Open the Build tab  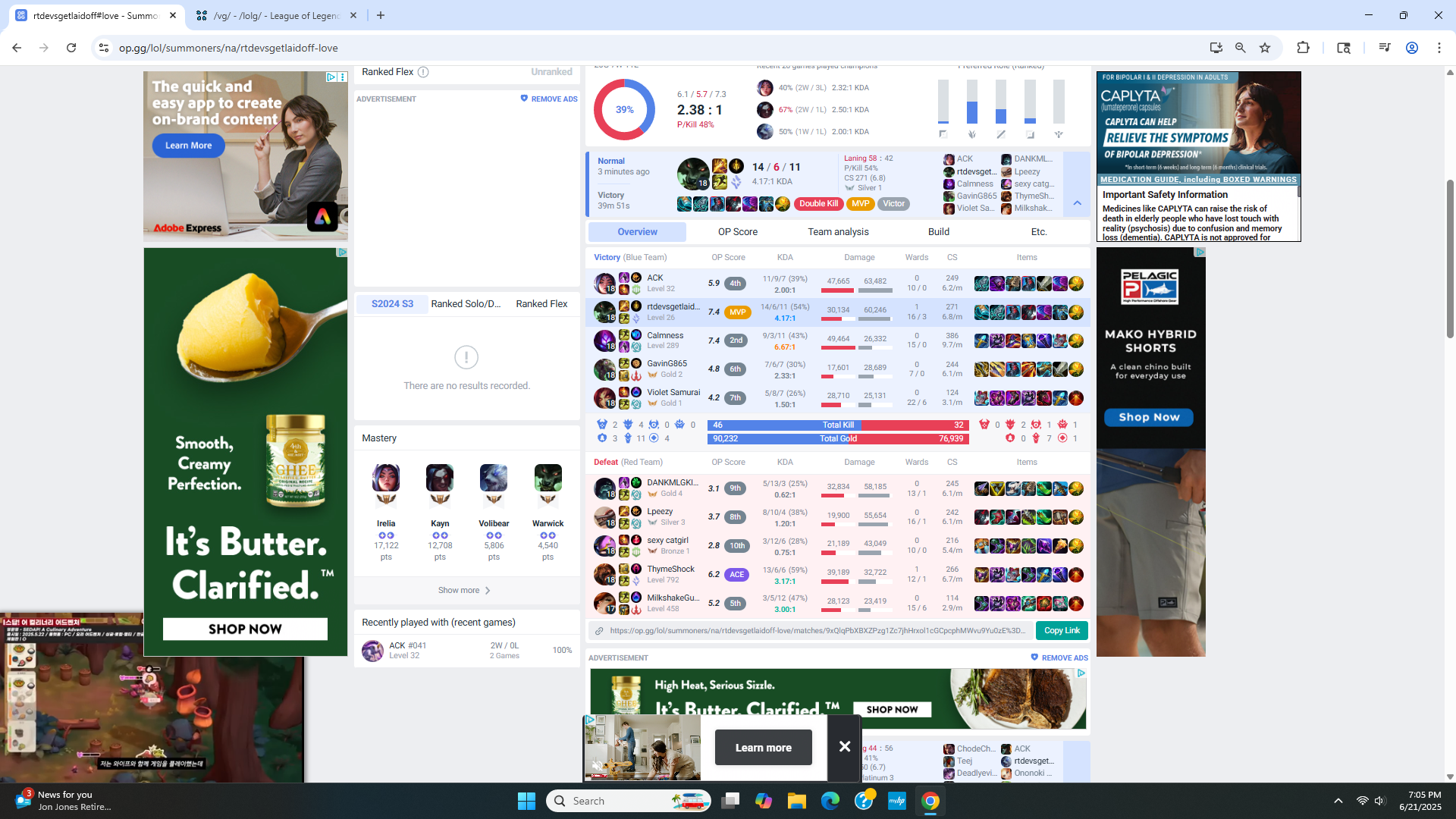coord(939,232)
